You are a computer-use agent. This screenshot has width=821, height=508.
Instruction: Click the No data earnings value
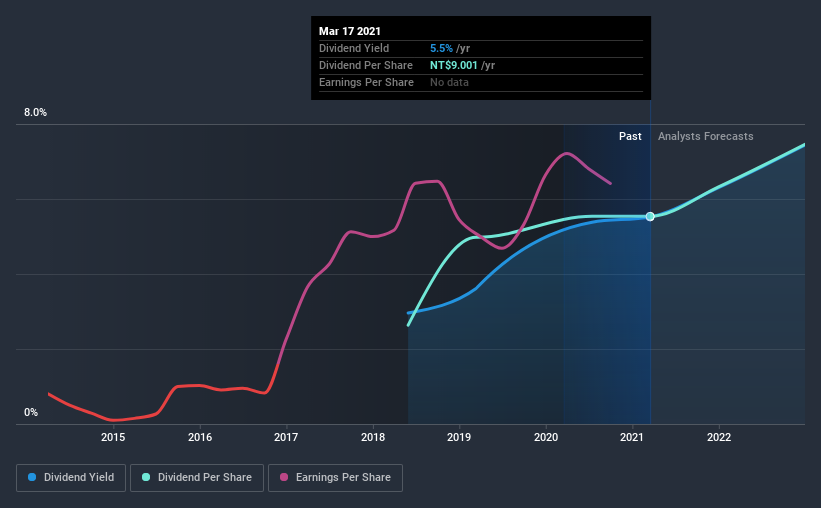pos(449,82)
